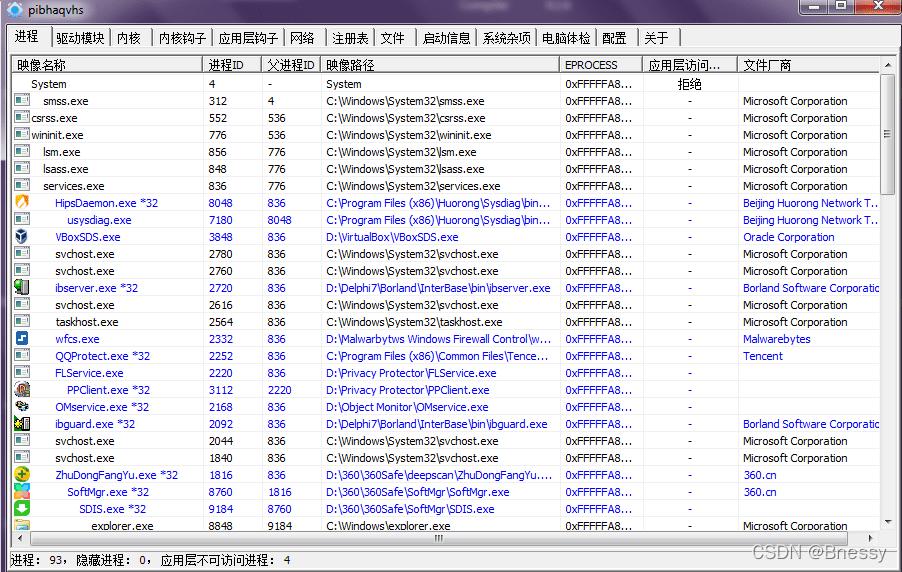Select the svchost.exe row with PID 2616
902x572 pixels.
click(85, 305)
